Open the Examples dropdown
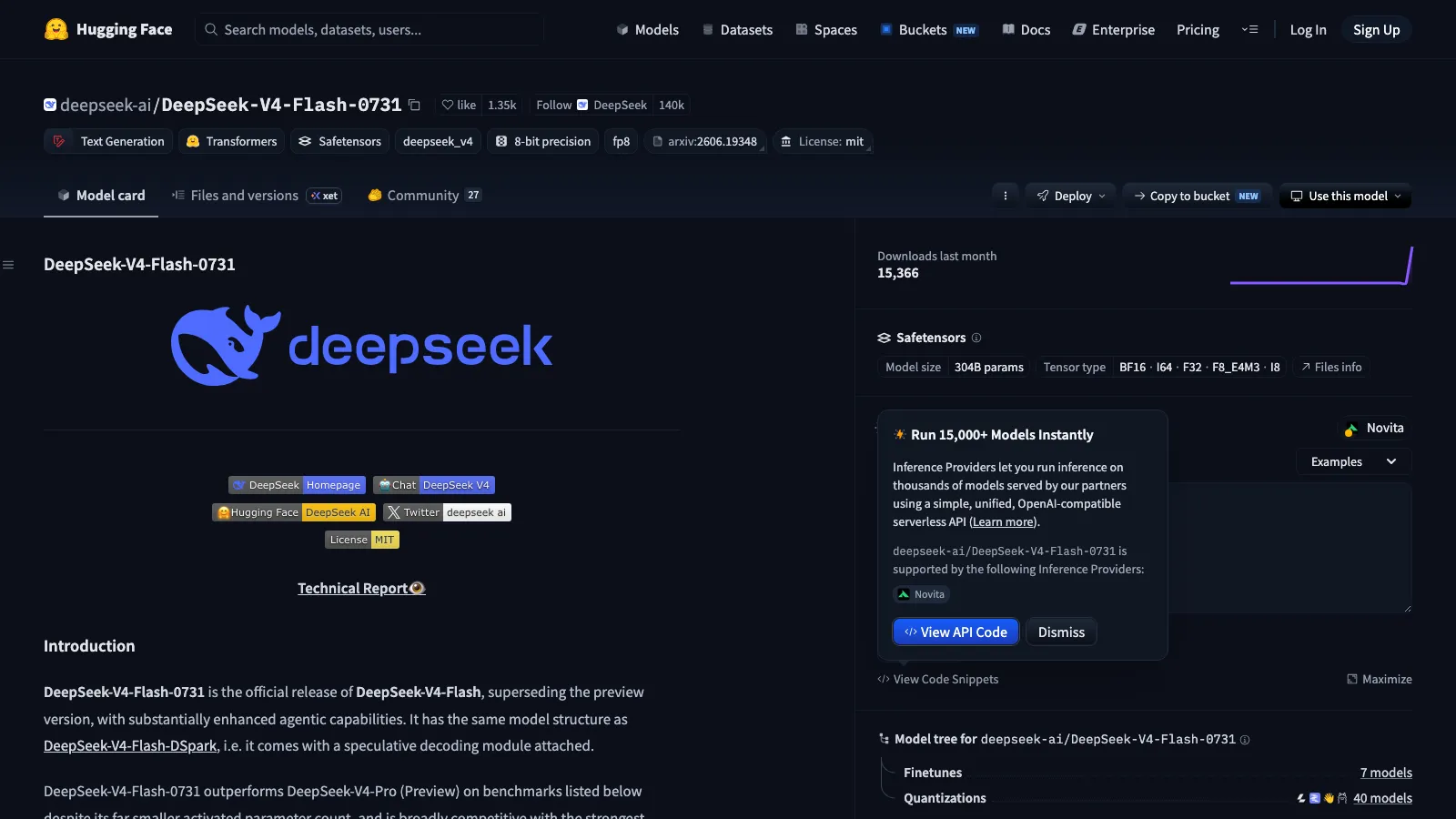 click(1353, 461)
